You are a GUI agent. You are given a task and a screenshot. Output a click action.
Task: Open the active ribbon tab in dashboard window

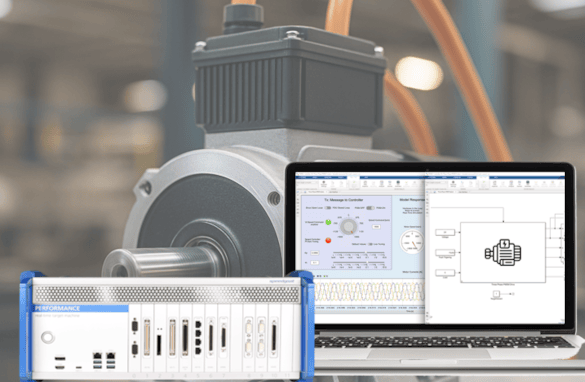click(x=354, y=178)
